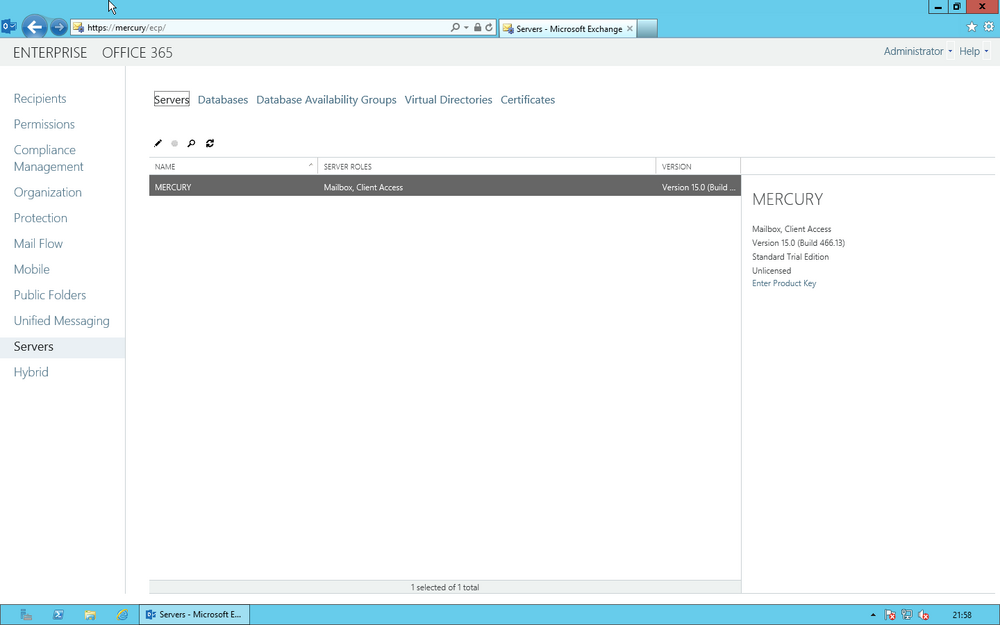Open the network tray icon
Image resolution: width=1000 pixels, height=625 pixels.
906,615
